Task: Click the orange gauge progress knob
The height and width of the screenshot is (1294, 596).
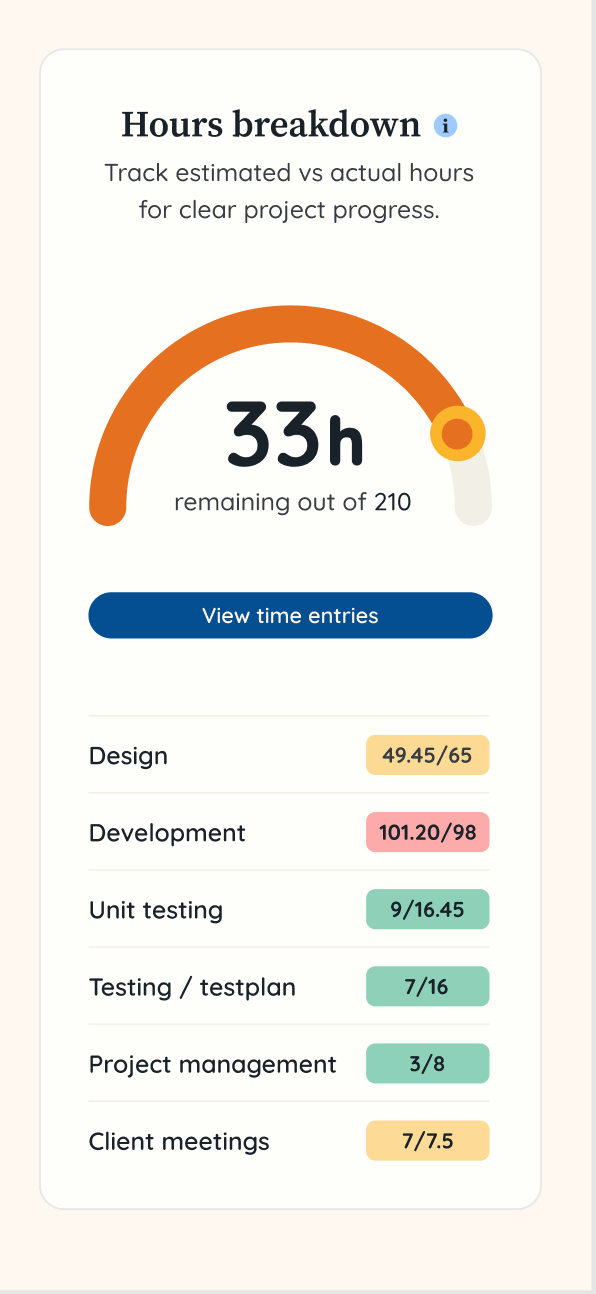Action: tap(458, 434)
